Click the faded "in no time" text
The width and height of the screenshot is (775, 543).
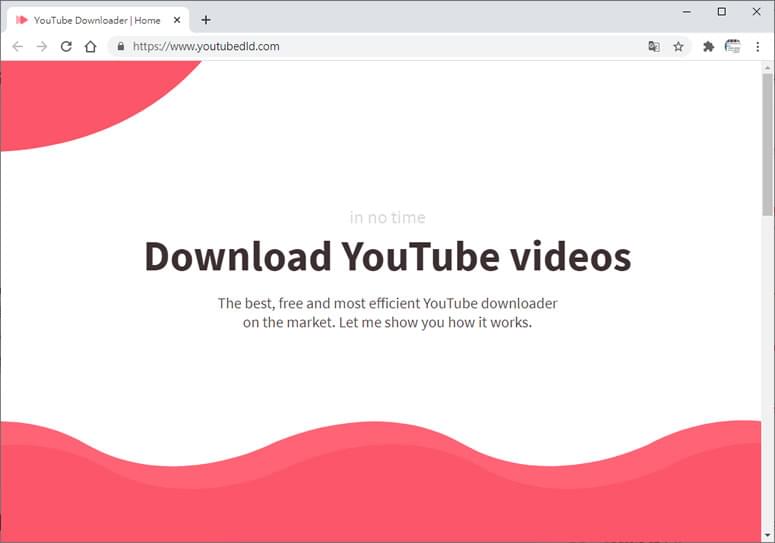tap(388, 217)
